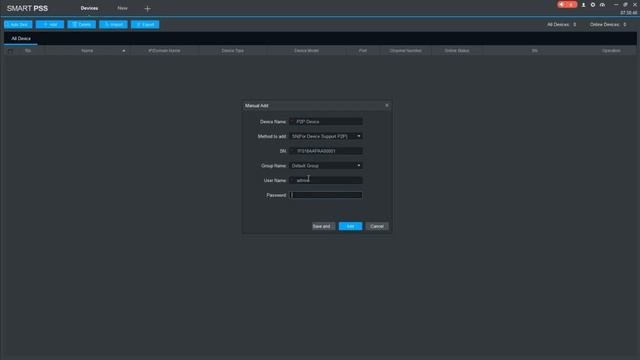The image size is (640, 360).
Task: Click the SN input field in dialog
Action: click(x=326, y=151)
